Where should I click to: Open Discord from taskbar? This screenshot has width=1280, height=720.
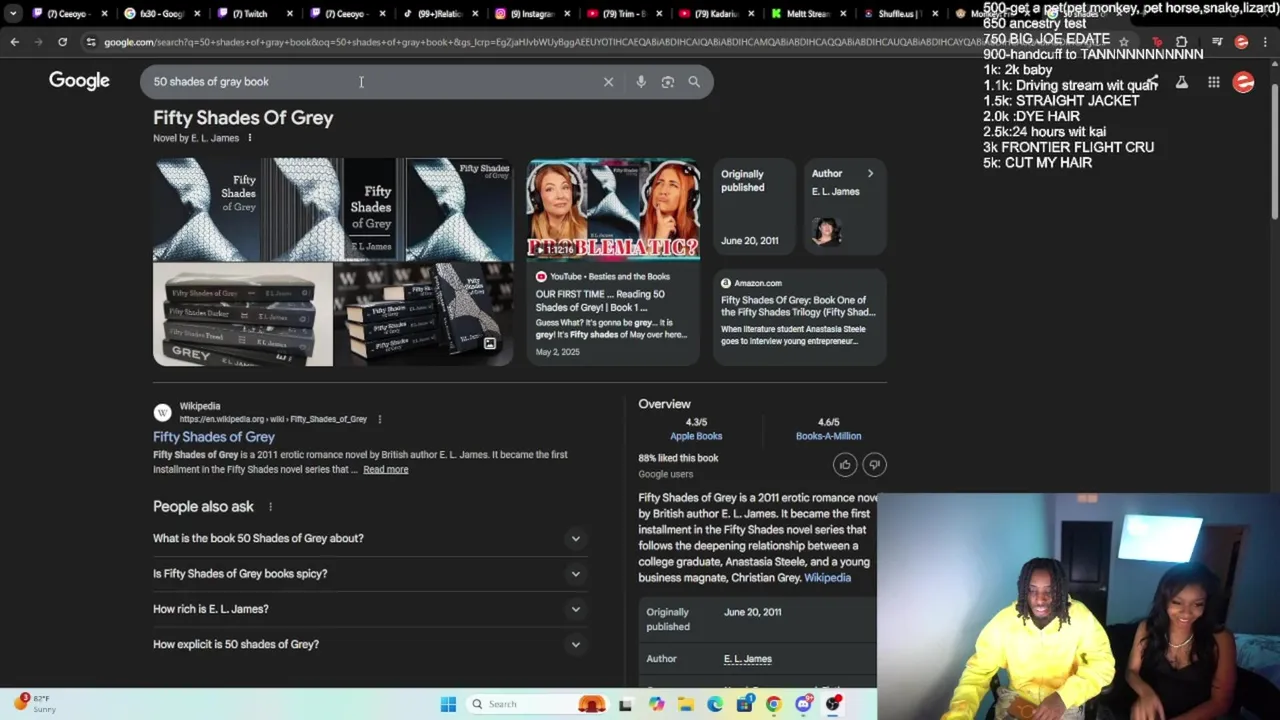(803, 704)
